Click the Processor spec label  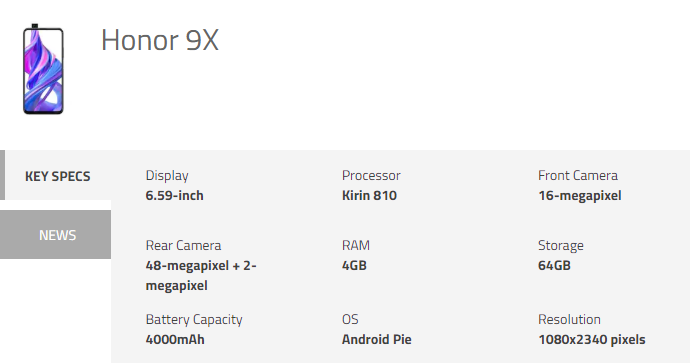click(371, 175)
